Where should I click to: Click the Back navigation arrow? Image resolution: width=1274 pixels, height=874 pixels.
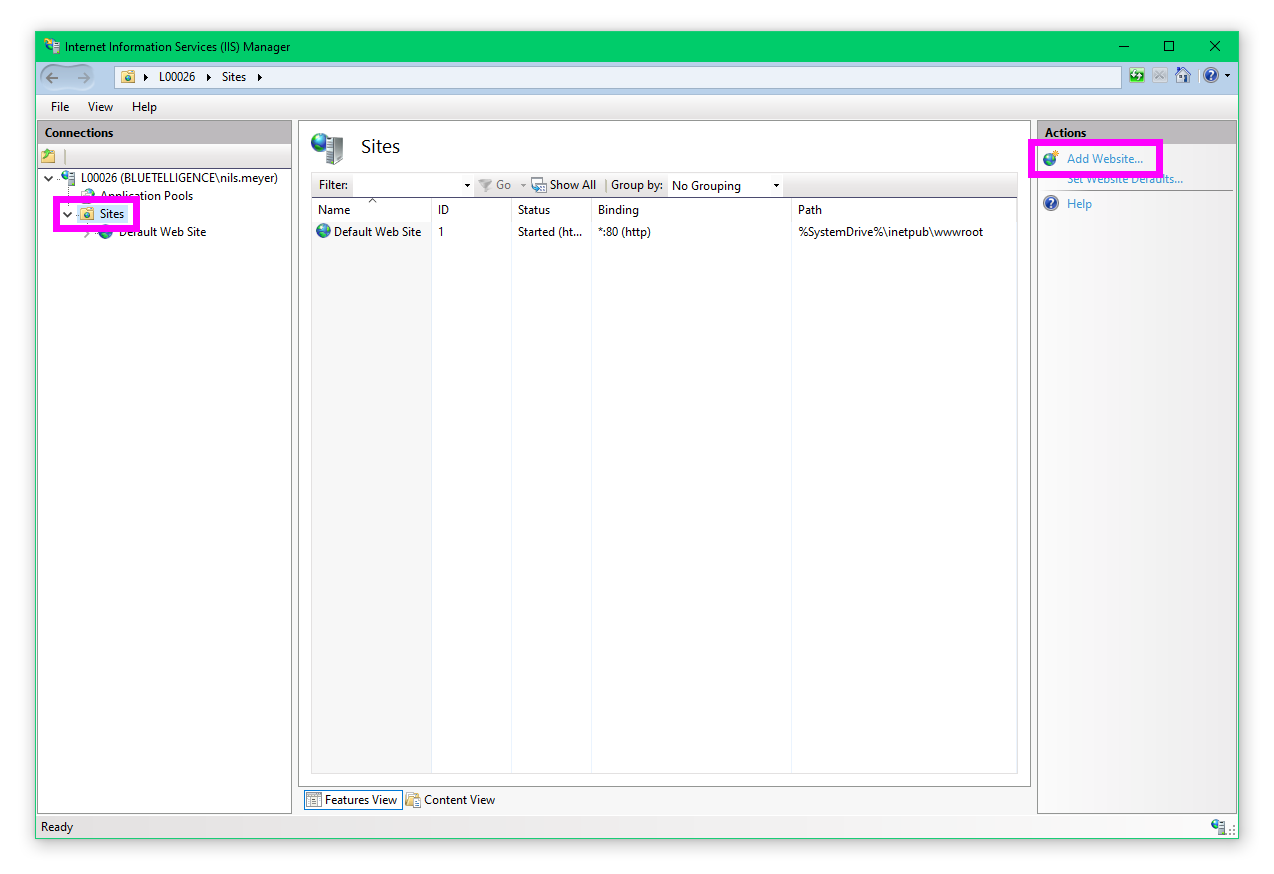(53, 77)
